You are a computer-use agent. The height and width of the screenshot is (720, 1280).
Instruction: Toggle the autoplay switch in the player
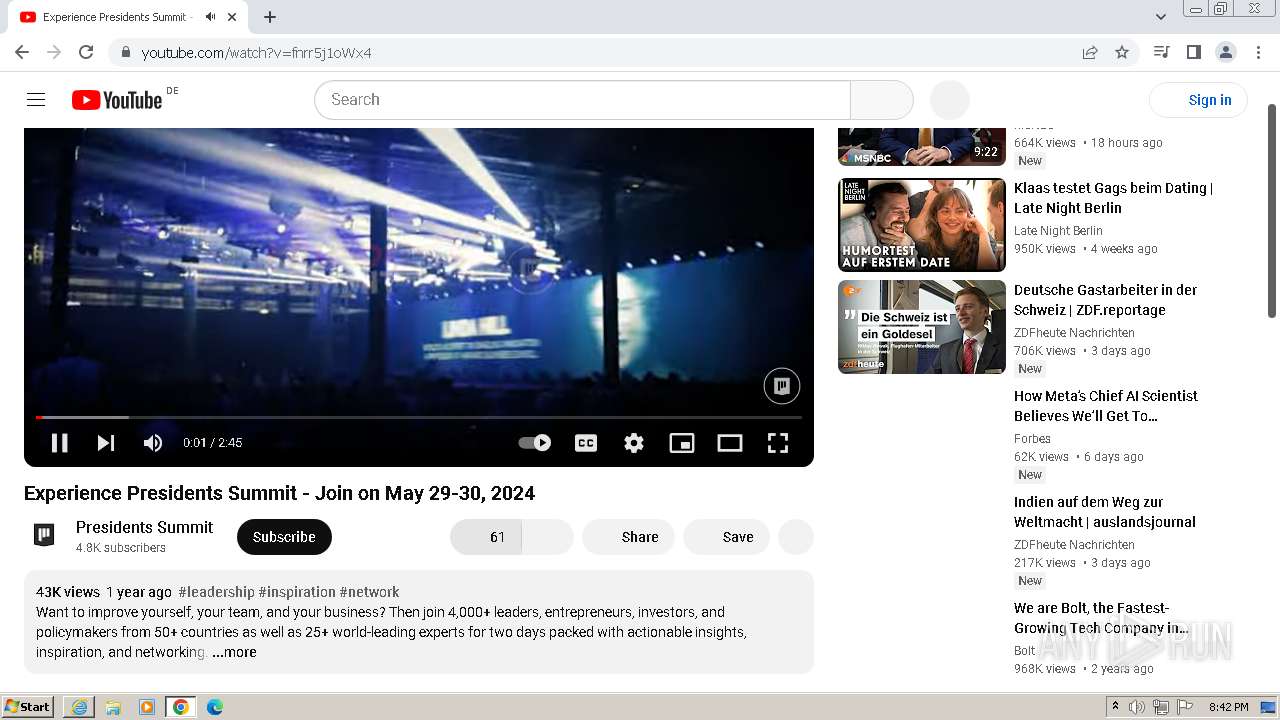tap(535, 443)
